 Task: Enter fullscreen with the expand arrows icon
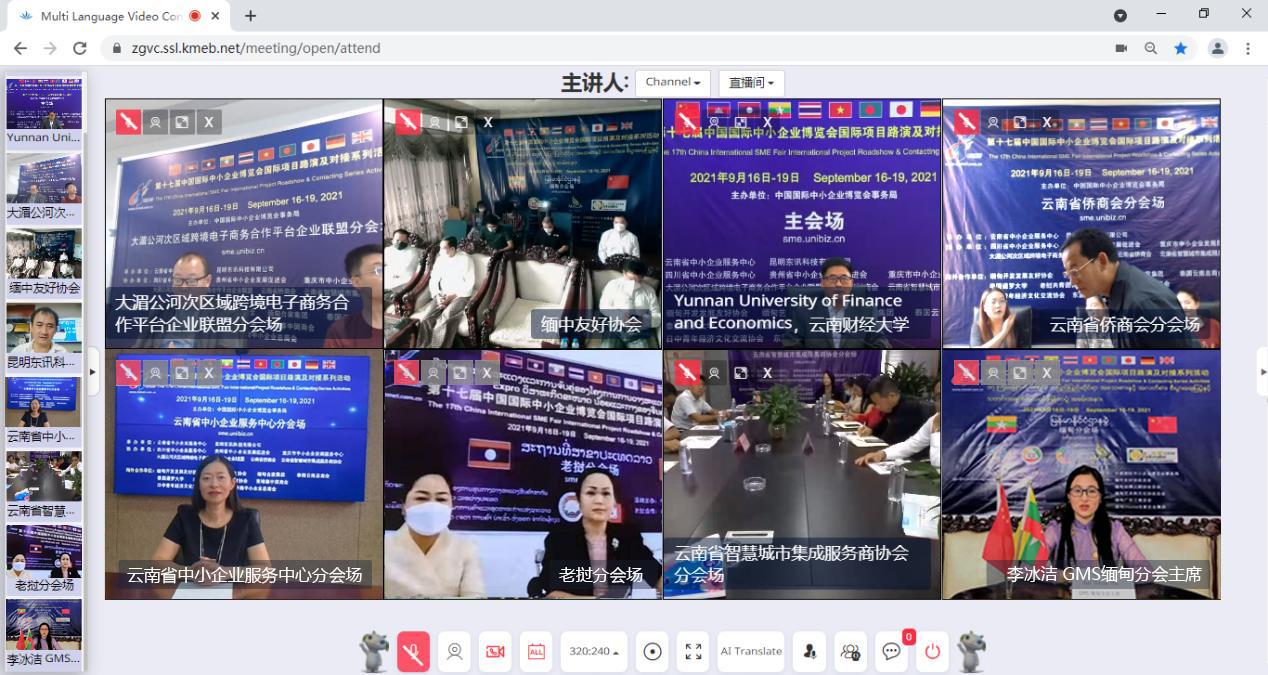[x=693, y=651]
